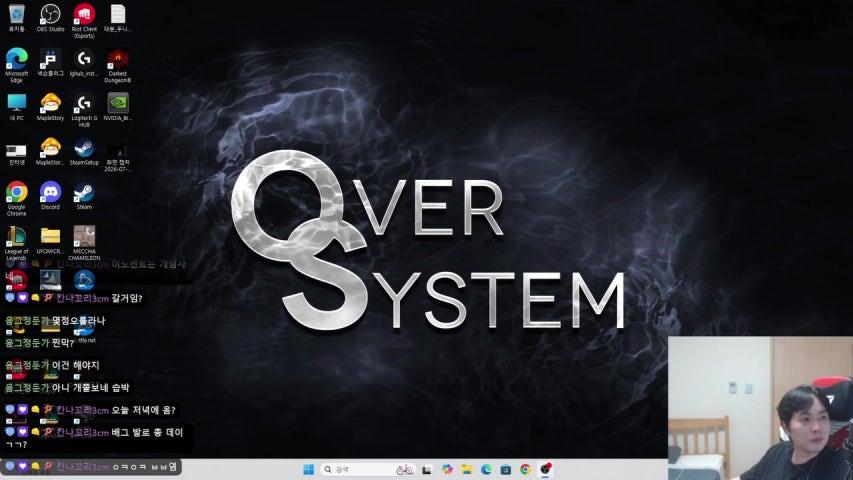This screenshot has width=853, height=480.
Task: Click the Windows Start button
Action: coord(308,469)
